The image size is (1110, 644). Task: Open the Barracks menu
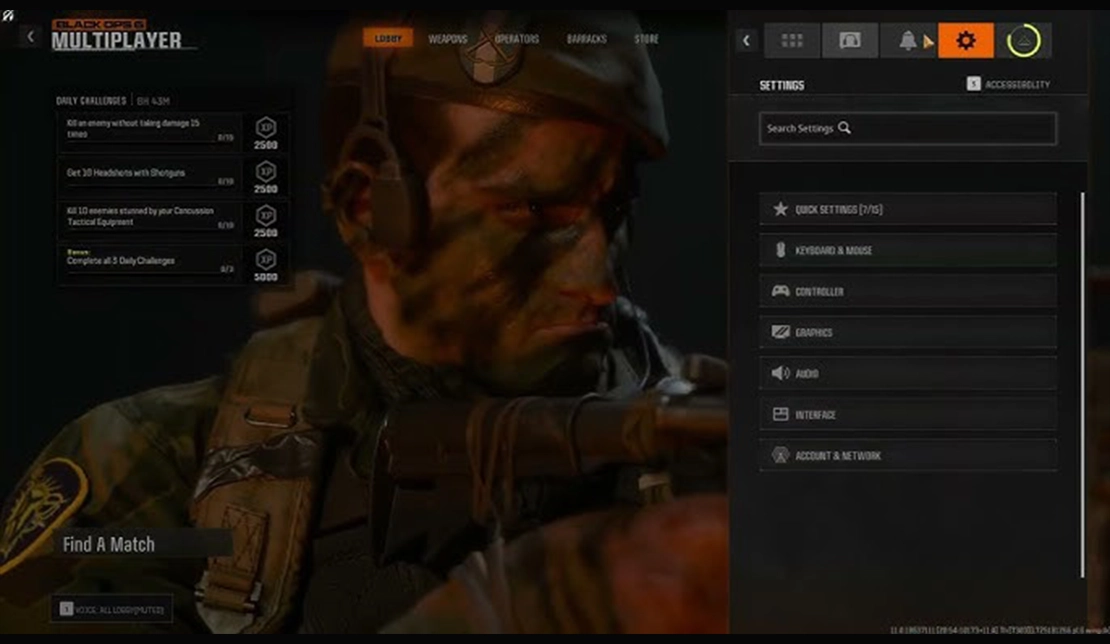588,39
